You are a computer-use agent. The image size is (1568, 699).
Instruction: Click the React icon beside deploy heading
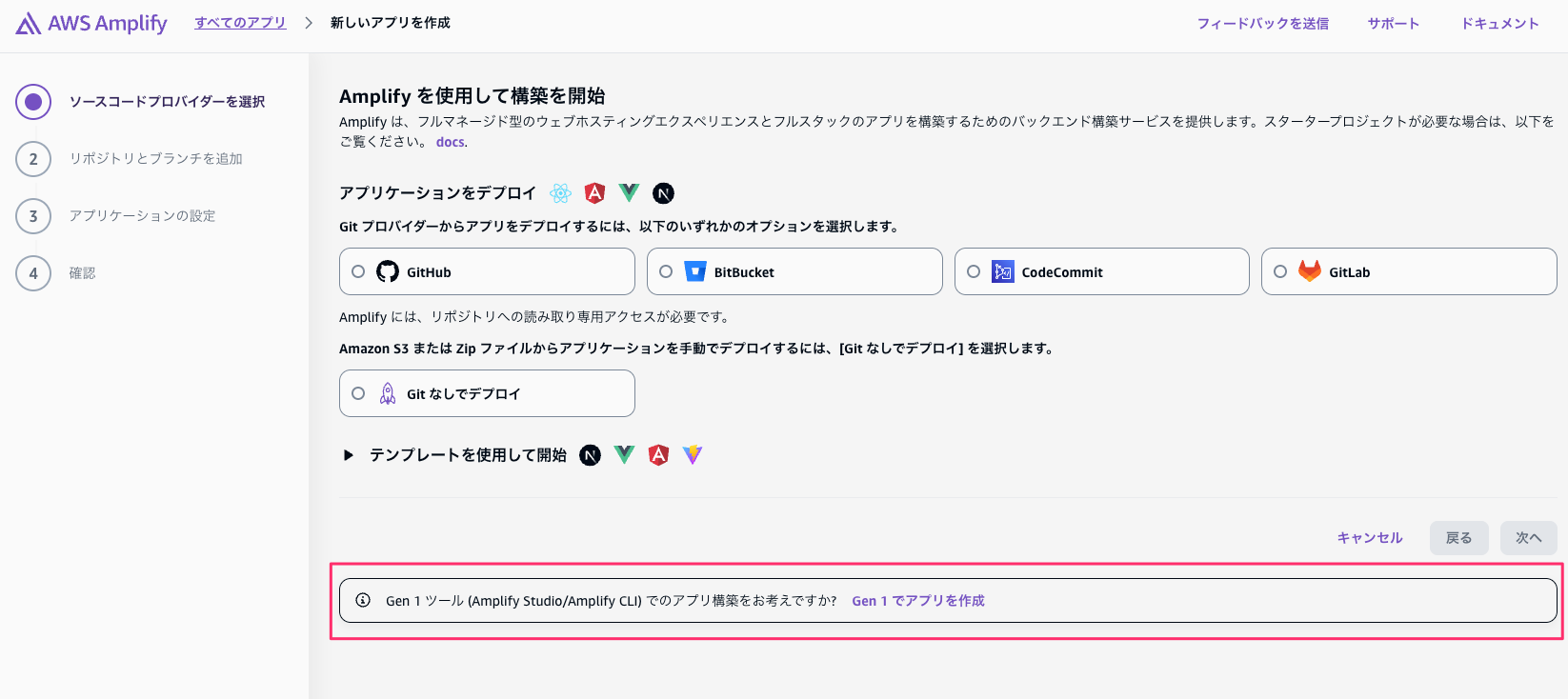(x=561, y=193)
